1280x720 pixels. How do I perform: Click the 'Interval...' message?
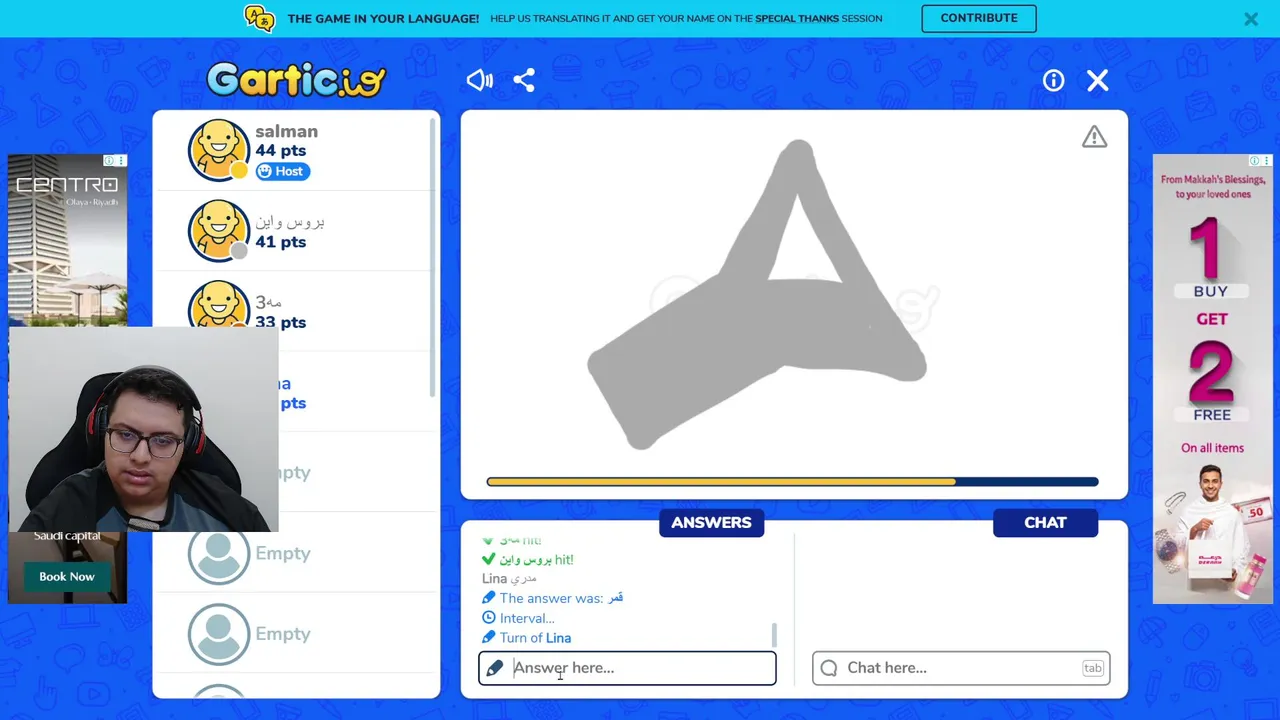click(526, 618)
